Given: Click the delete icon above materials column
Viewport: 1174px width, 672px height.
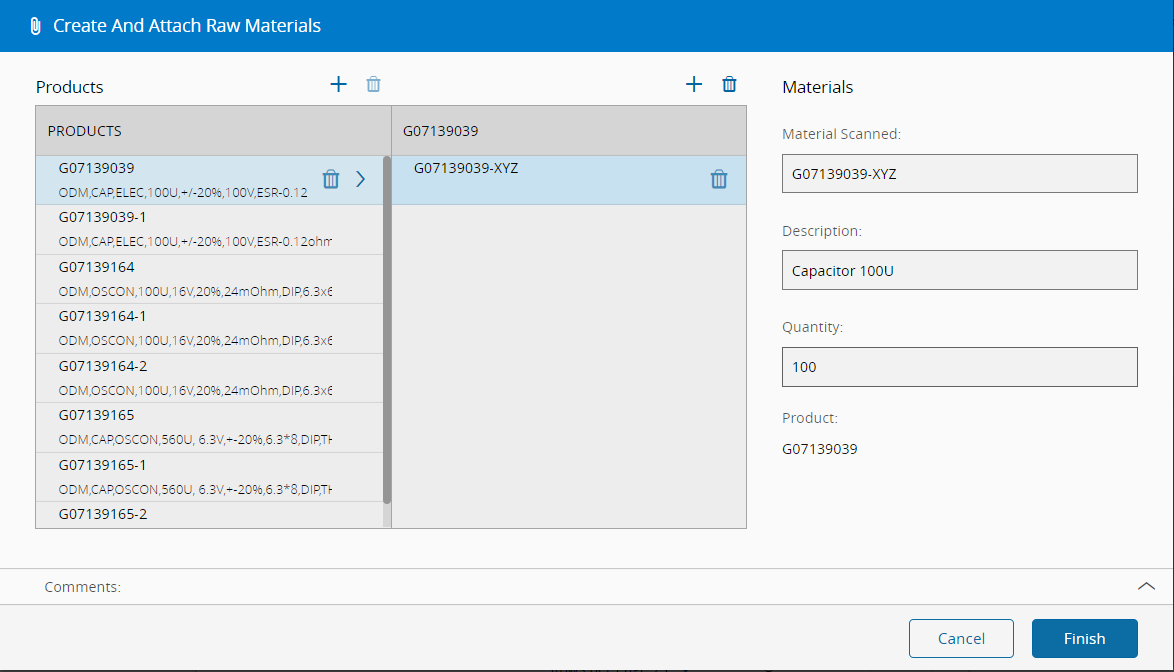Looking at the screenshot, I should (730, 85).
